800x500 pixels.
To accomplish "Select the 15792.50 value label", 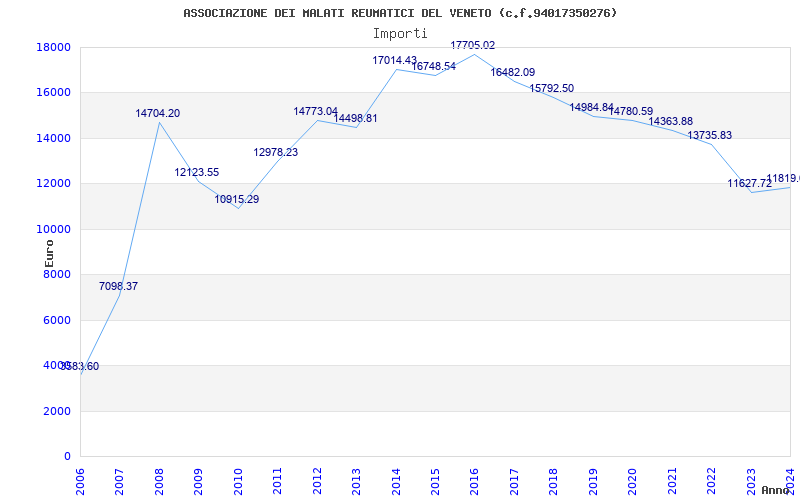I will click(551, 89).
